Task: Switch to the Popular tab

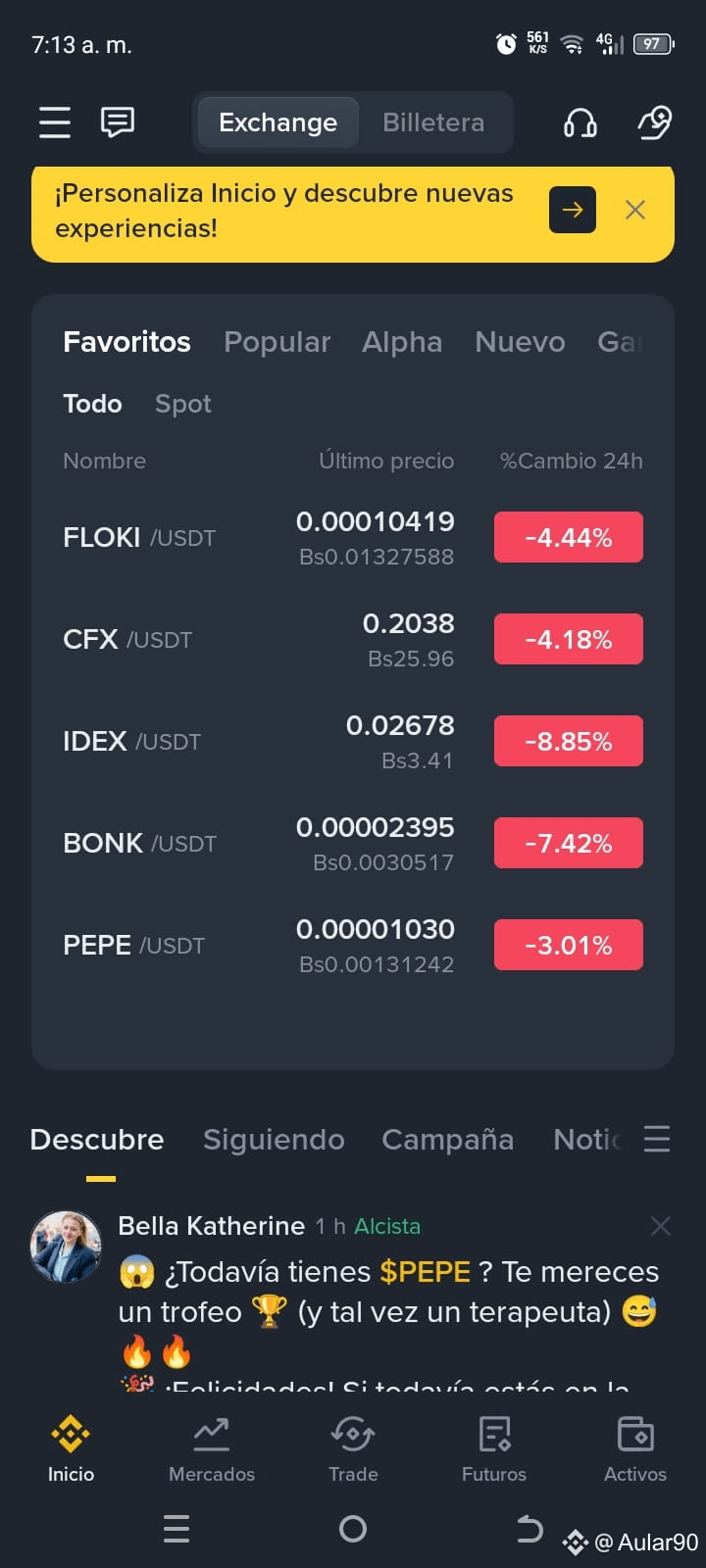Action: pos(277,342)
